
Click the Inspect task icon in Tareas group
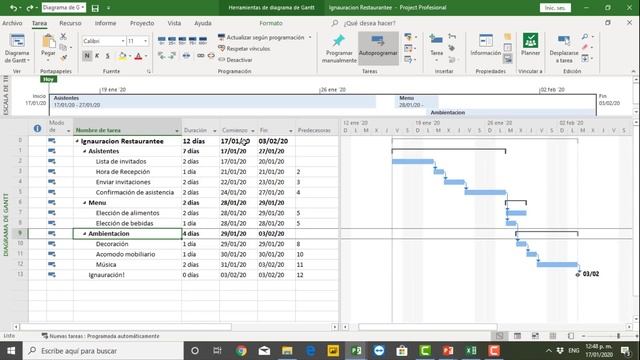(x=408, y=37)
